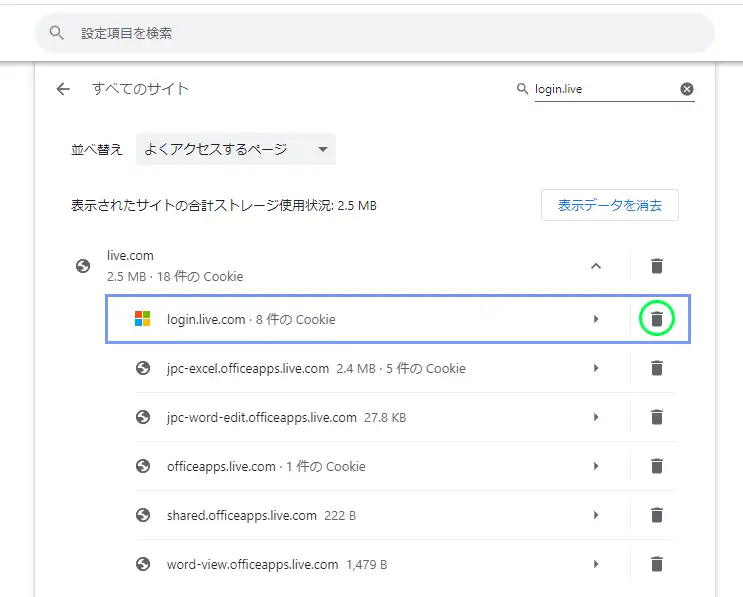Remove word-view.officeapps.live.com data via trash icon
The image size is (743, 597).
click(657, 564)
